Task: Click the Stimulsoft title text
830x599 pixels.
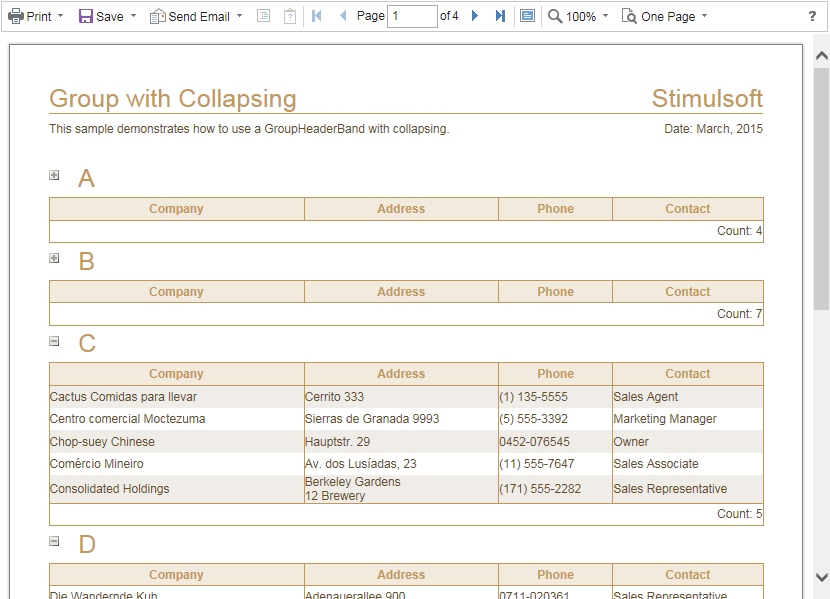Action: tap(707, 98)
